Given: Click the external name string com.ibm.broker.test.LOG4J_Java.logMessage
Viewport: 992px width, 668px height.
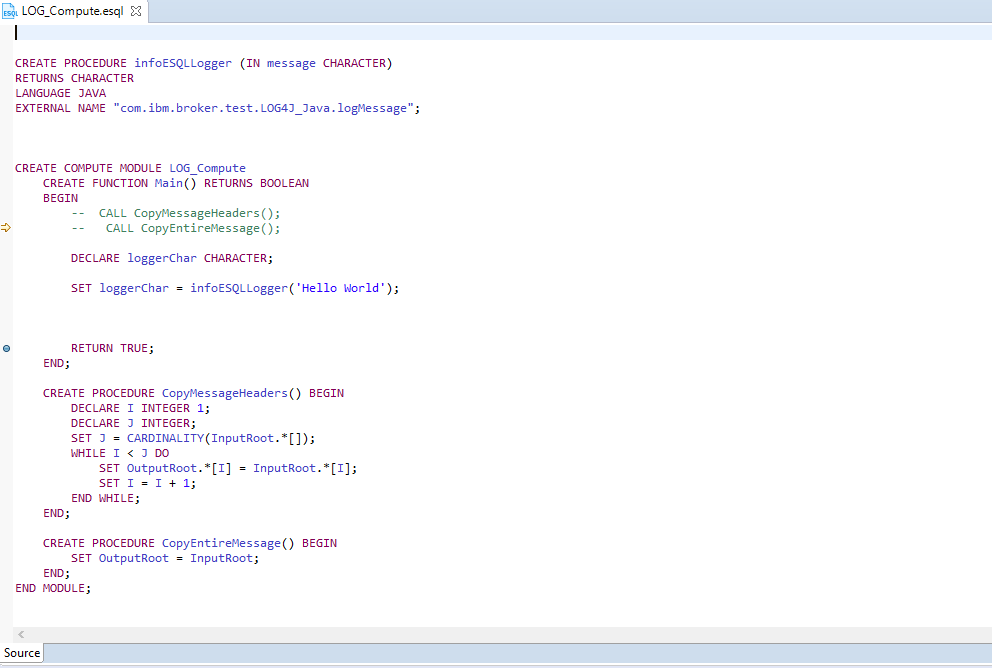Looking at the screenshot, I should click(264, 108).
